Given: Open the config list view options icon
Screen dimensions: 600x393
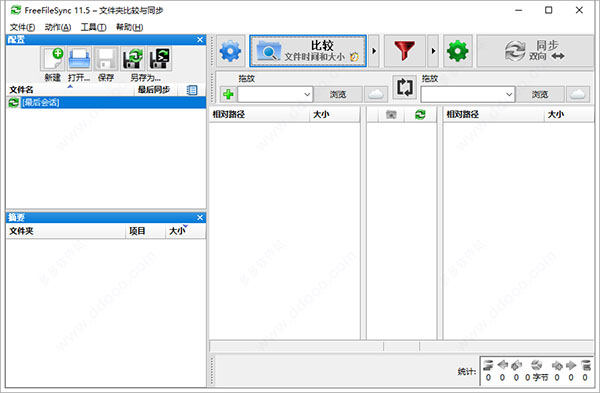Looking at the screenshot, I should point(192,90).
